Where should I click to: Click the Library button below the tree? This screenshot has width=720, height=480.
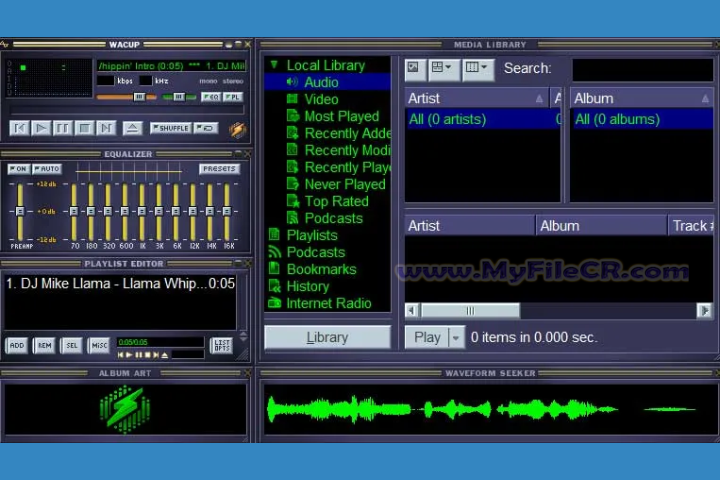pos(327,338)
